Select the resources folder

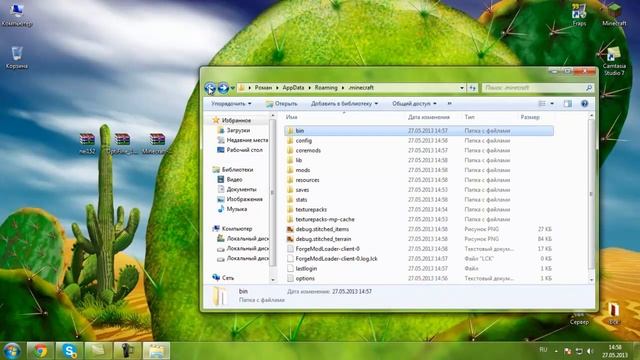pyautogui.click(x=419, y=180)
